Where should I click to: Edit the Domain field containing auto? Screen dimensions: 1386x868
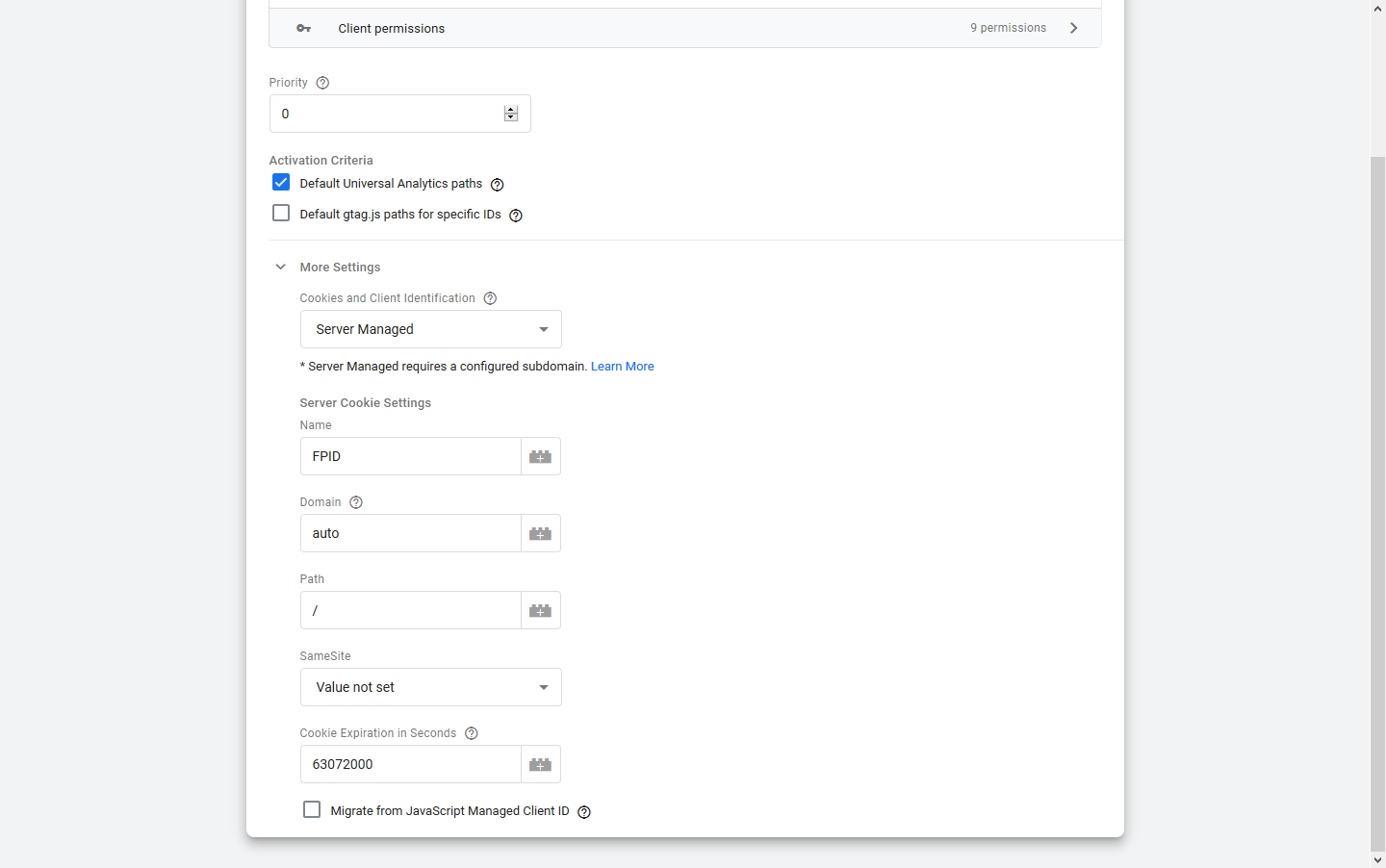pos(411,533)
